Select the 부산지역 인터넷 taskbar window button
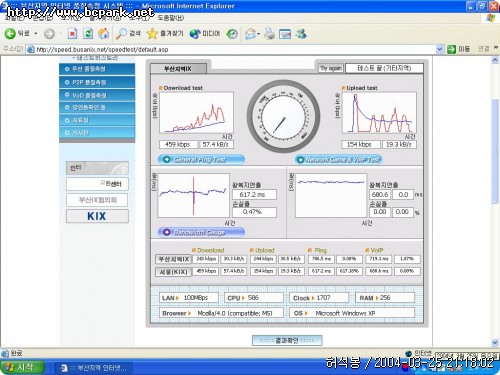This screenshot has height=375, width=500. [x=94, y=368]
